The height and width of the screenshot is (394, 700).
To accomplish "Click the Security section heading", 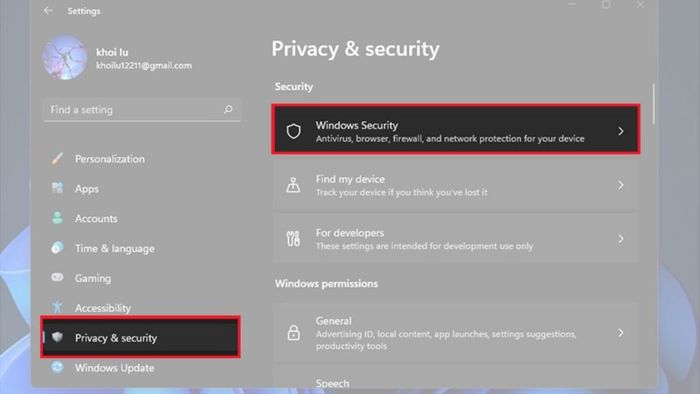I will 294,87.
